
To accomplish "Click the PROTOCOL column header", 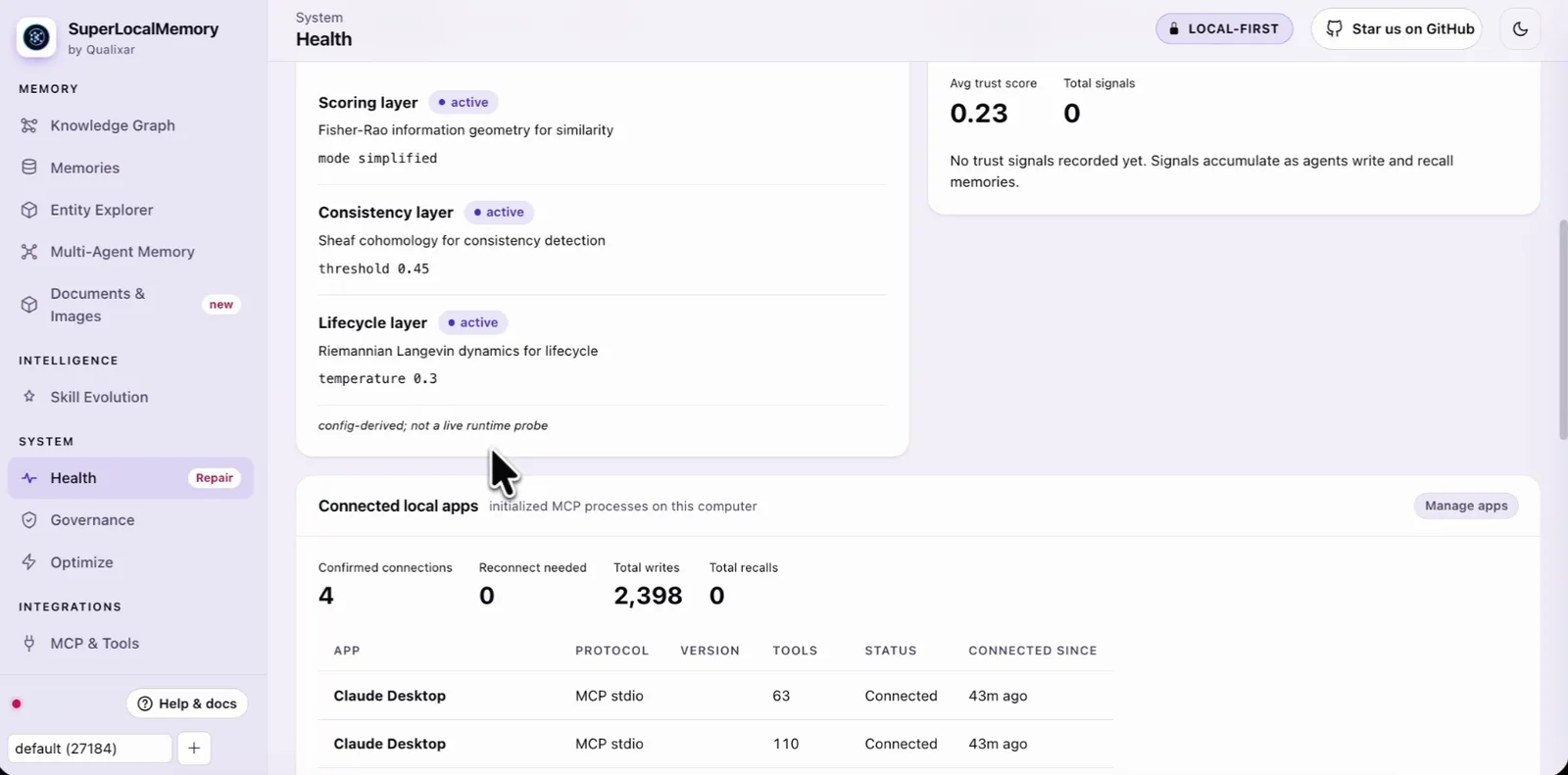I will tap(612, 651).
